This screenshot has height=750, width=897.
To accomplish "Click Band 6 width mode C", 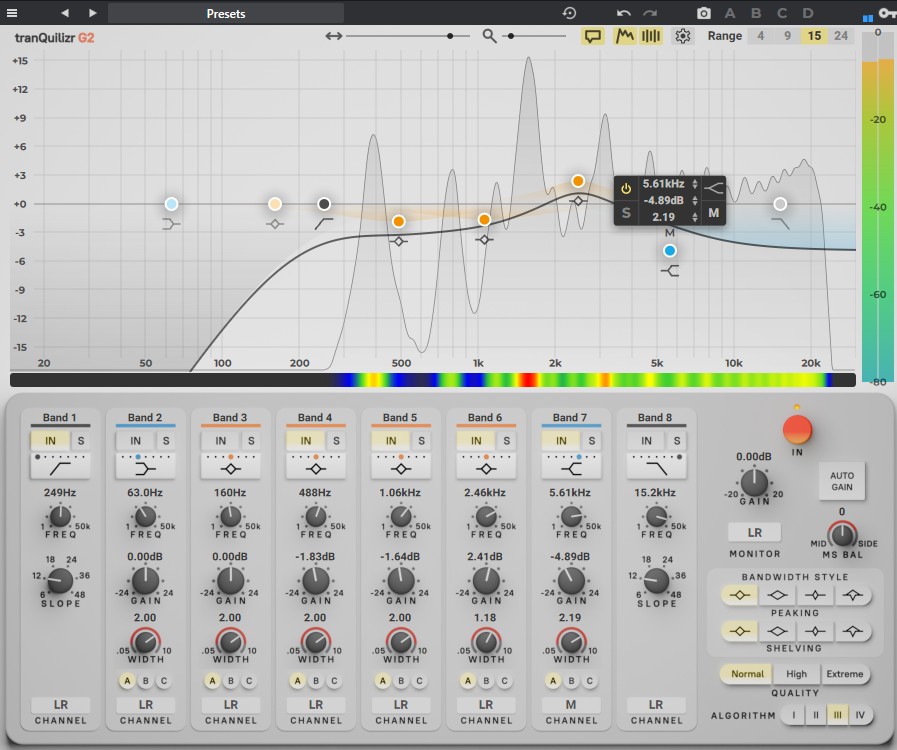I will [x=504, y=681].
